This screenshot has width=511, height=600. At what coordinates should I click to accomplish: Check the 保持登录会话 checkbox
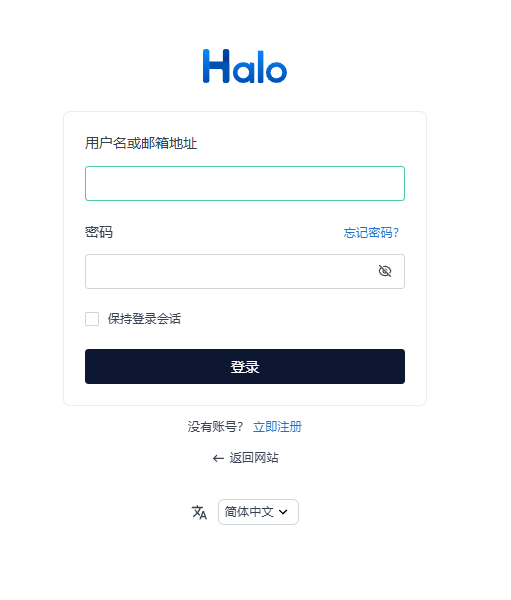pyautogui.click(x=92, y=319)
